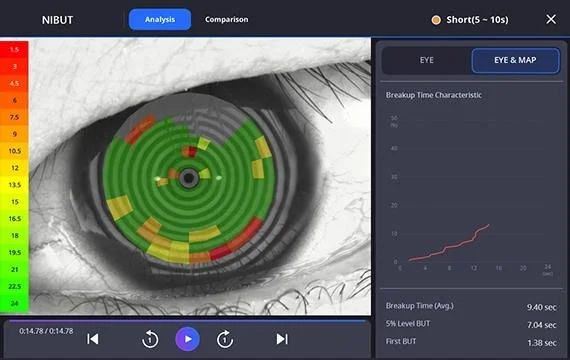Play the NIBUT recording

188,339
